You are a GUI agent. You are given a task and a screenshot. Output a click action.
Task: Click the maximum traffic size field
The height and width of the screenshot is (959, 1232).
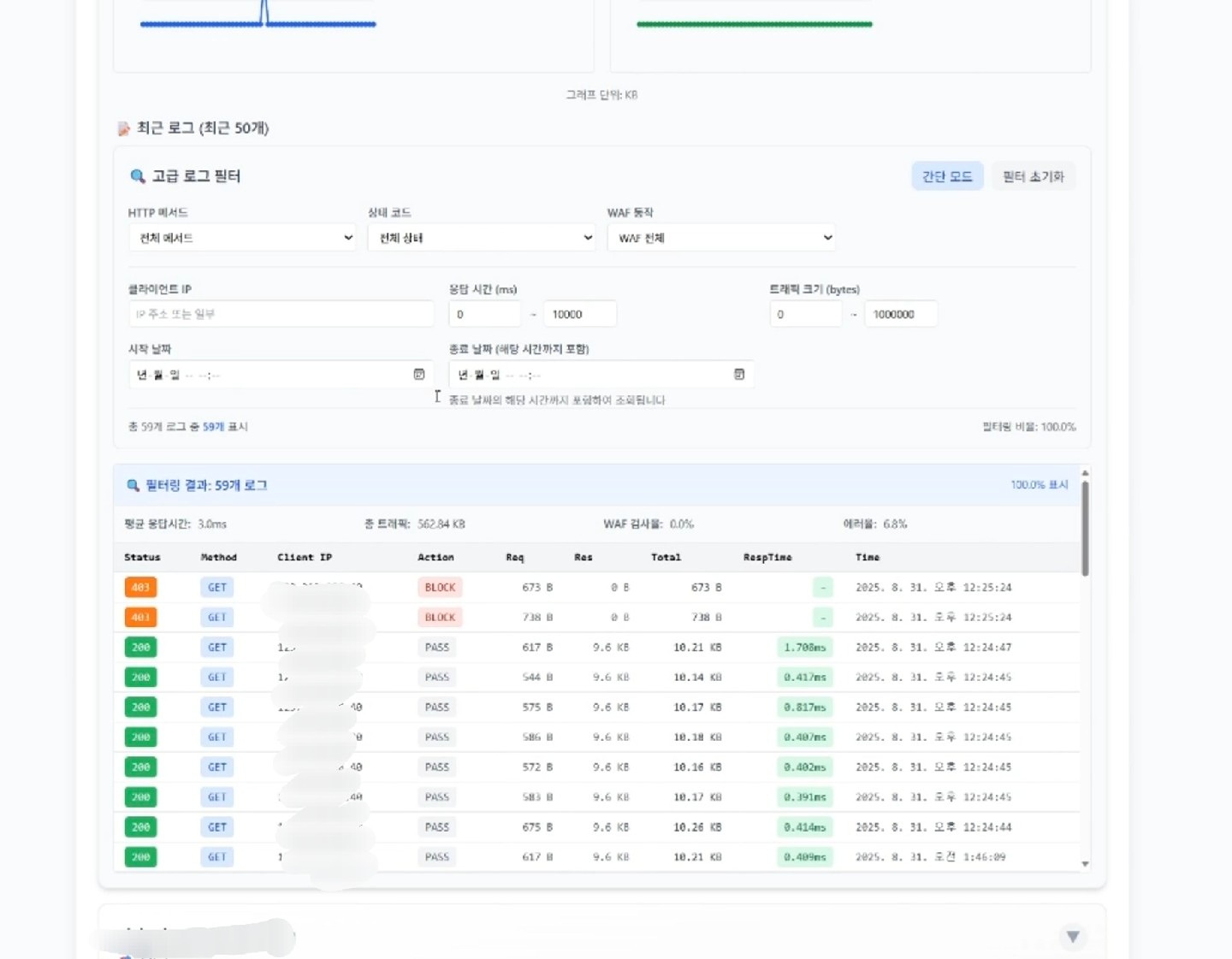pyautogui.click(x=900, y=314)
